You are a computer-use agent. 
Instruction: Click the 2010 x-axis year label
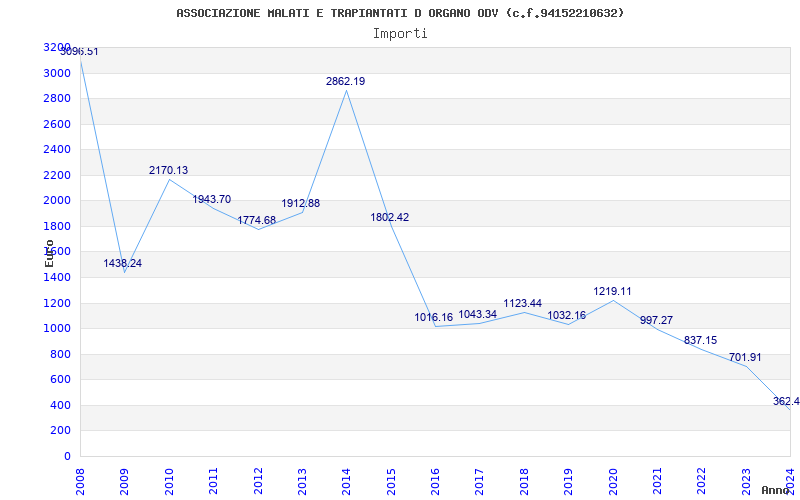169,481
